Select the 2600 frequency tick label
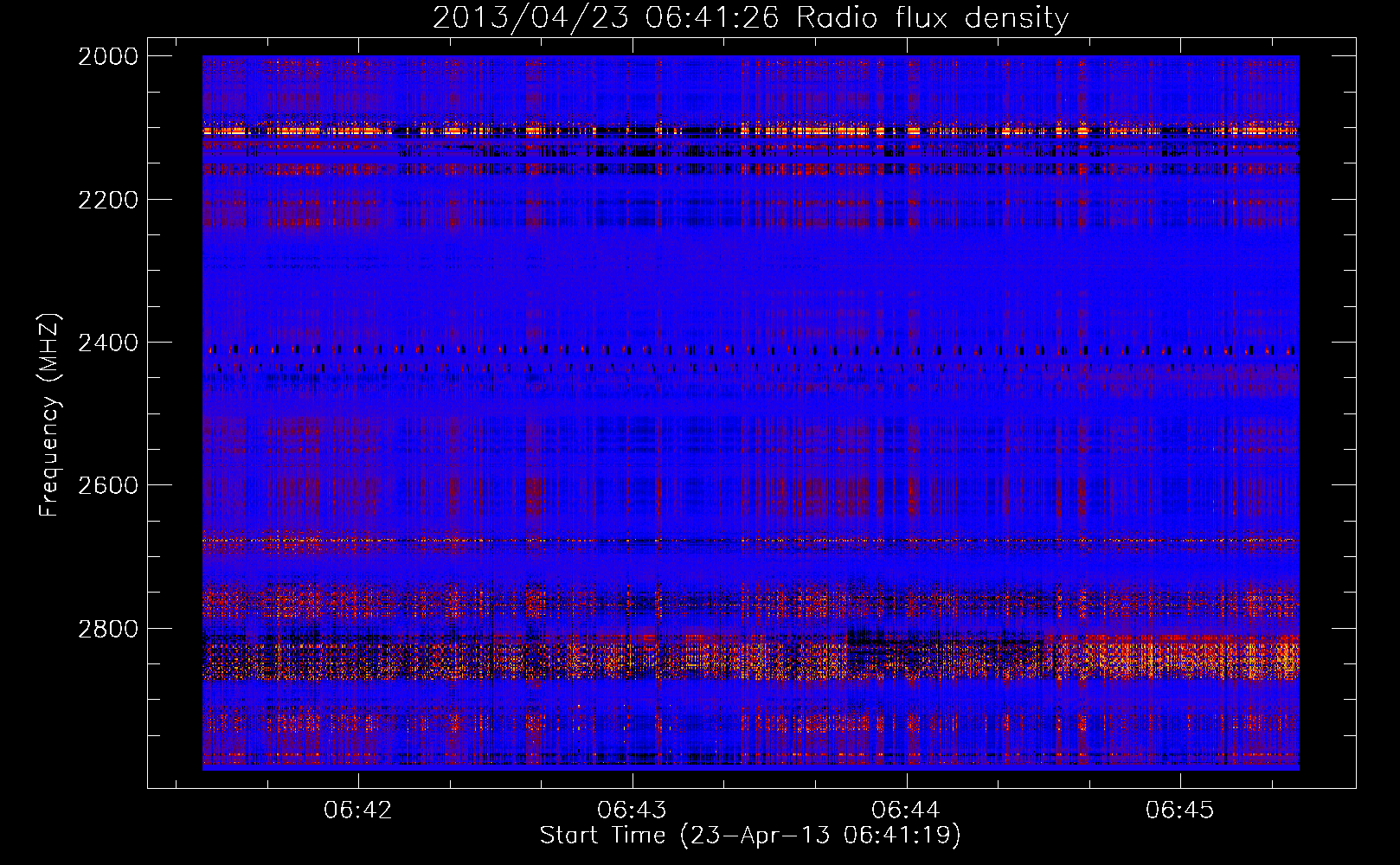The width and height of the screenshot is (1400, 865). click(108, 485)
